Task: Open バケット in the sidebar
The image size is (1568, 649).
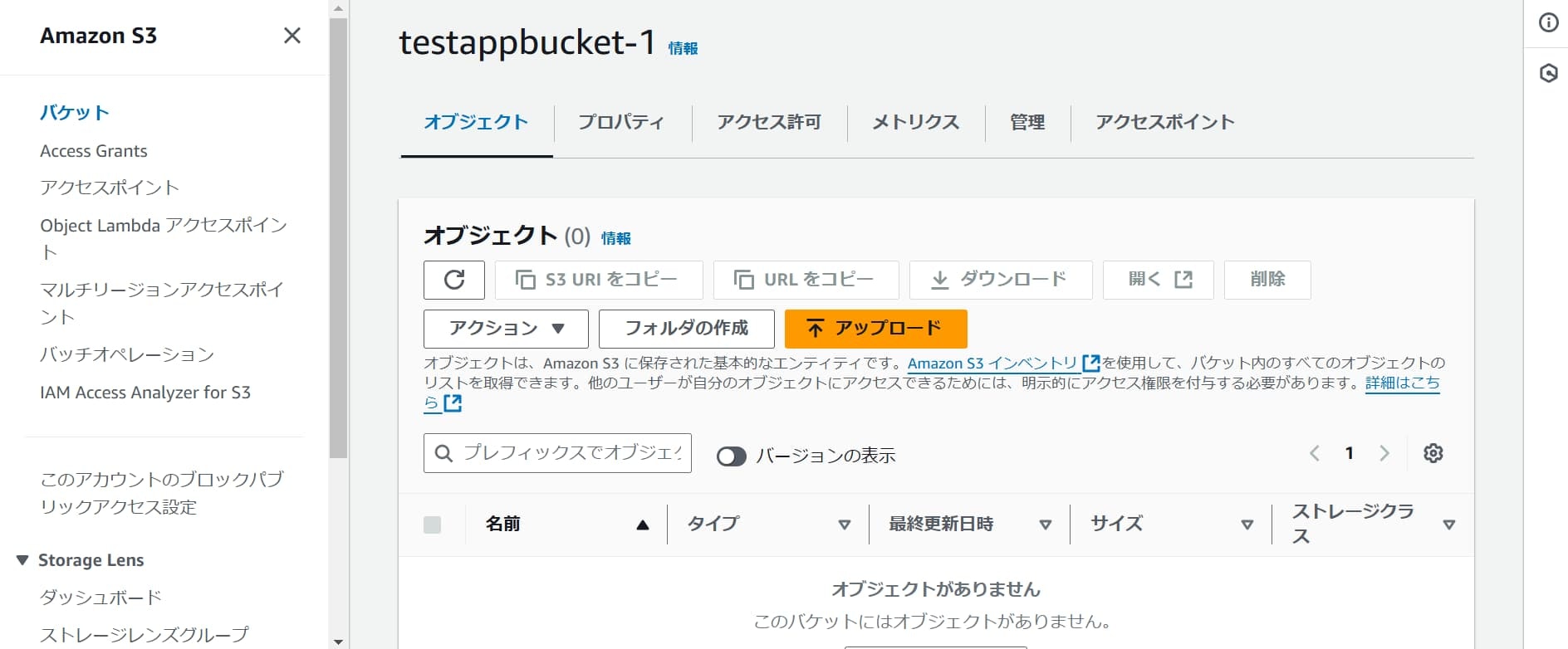Action: pos(75,113)
